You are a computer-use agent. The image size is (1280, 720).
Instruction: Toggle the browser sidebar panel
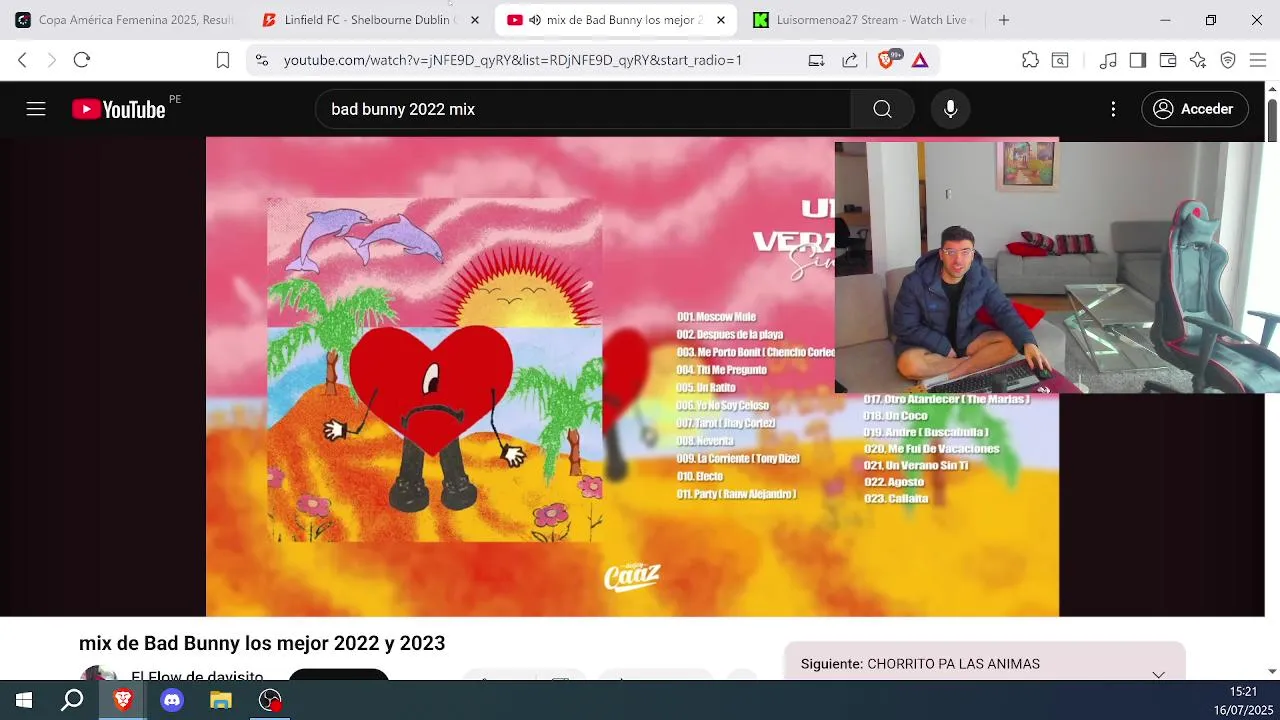tap(1138, 60)
